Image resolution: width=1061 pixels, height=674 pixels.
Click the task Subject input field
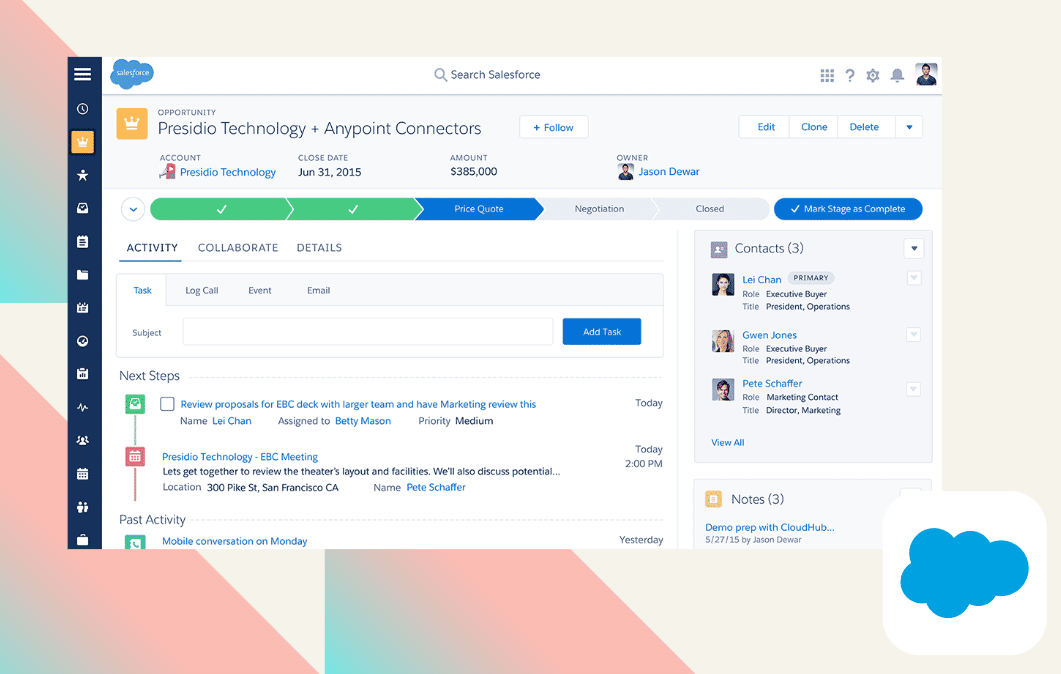coord(367,332)
